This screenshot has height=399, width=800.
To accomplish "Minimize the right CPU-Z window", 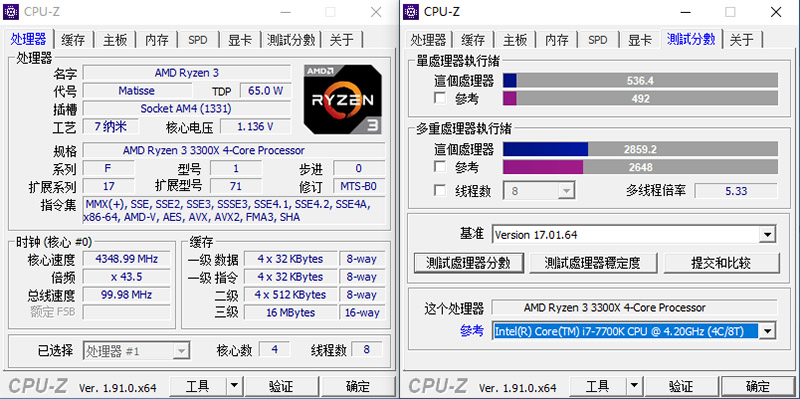I will (x=685, y=12).
